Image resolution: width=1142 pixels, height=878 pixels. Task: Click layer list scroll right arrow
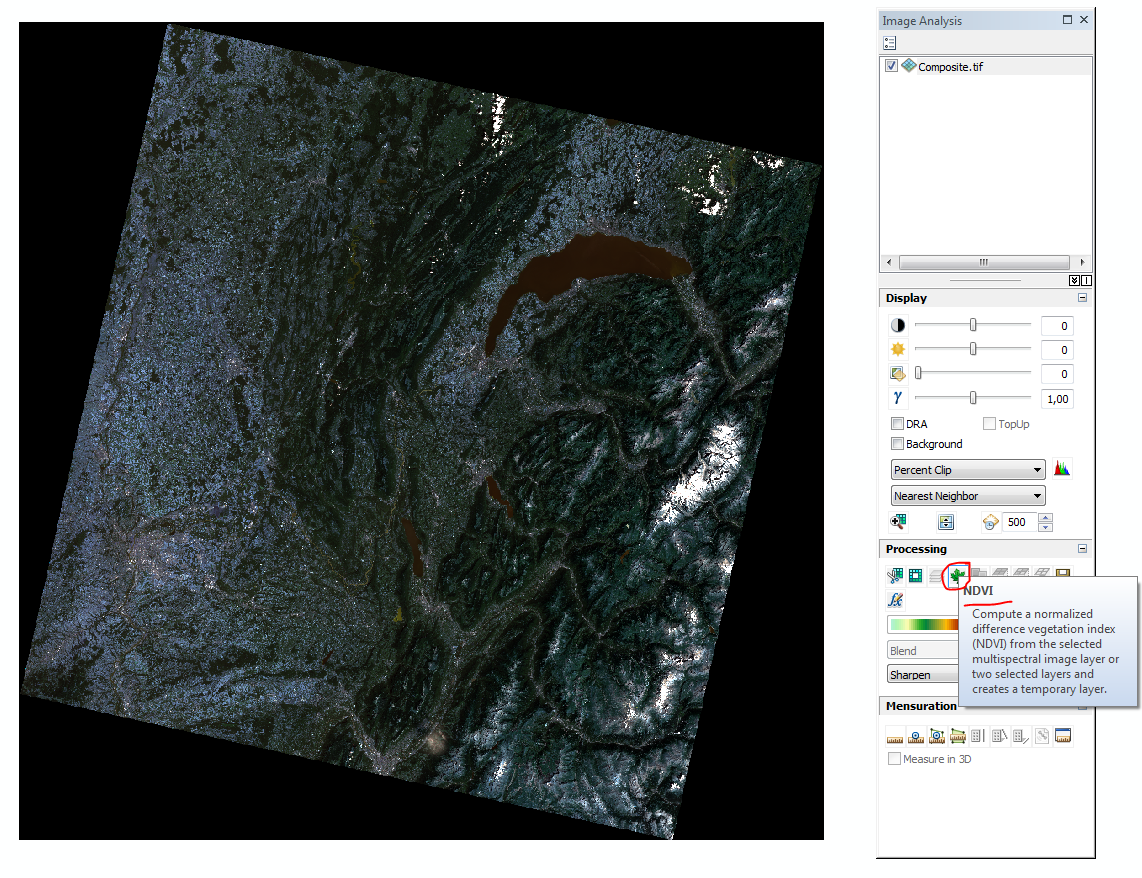pyautogui.click(x=1082, y=262)
